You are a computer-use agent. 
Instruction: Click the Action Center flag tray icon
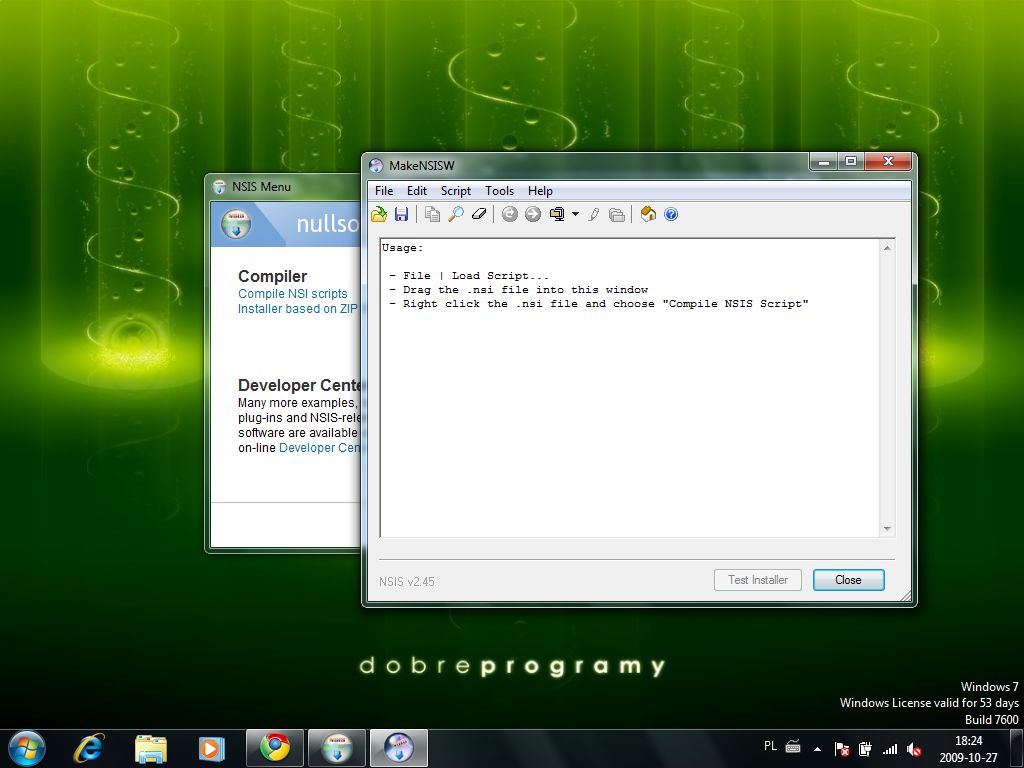842,749
